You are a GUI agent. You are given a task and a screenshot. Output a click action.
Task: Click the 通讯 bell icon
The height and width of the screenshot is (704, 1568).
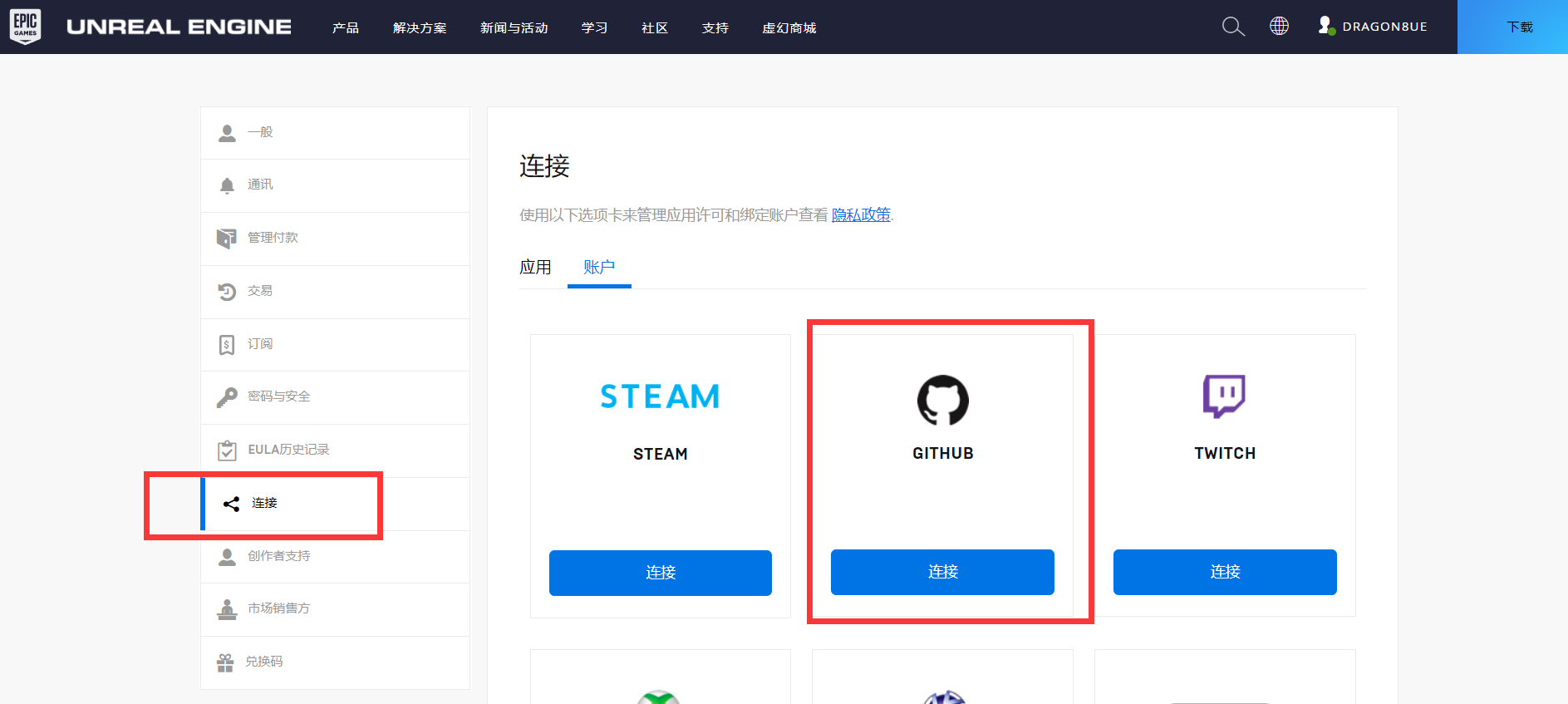point(227,185)
